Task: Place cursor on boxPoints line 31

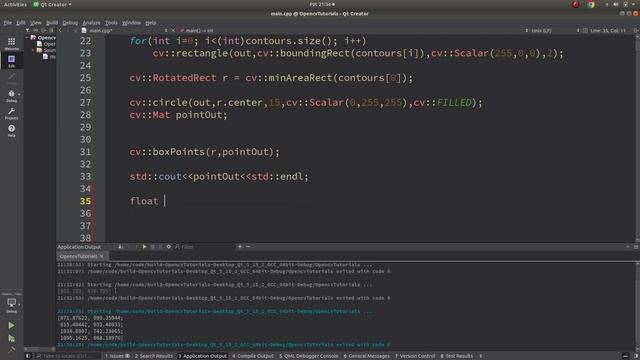Action: [204, 152]
